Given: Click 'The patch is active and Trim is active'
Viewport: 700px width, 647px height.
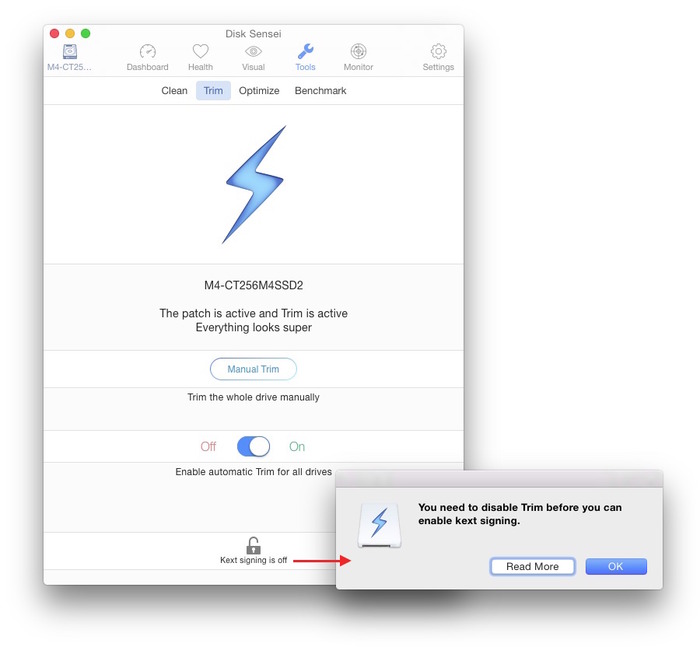Looking at the screenshot, I should click(254, 313).
